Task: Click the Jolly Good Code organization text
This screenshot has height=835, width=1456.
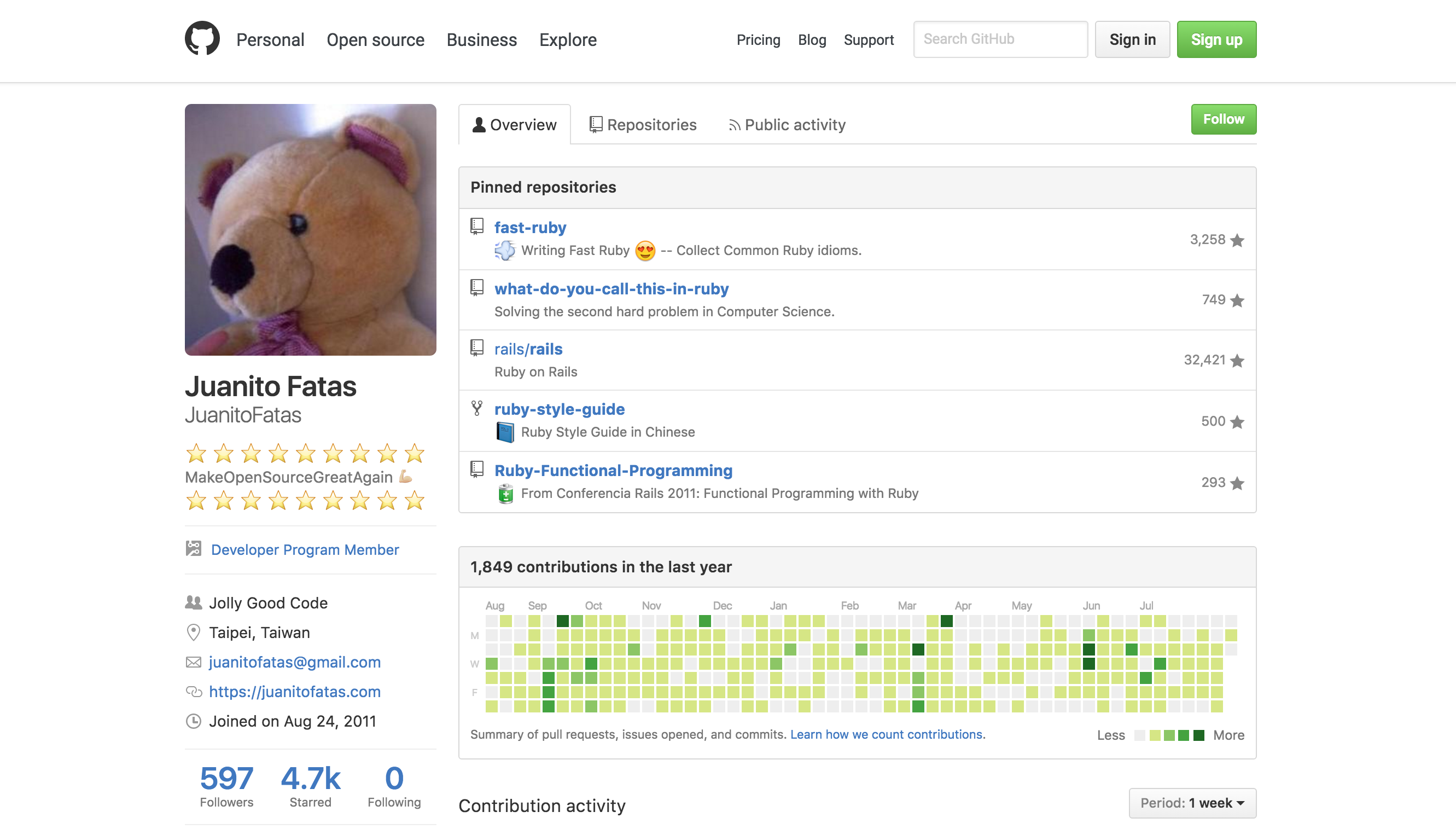Action: tap(267, 603)
